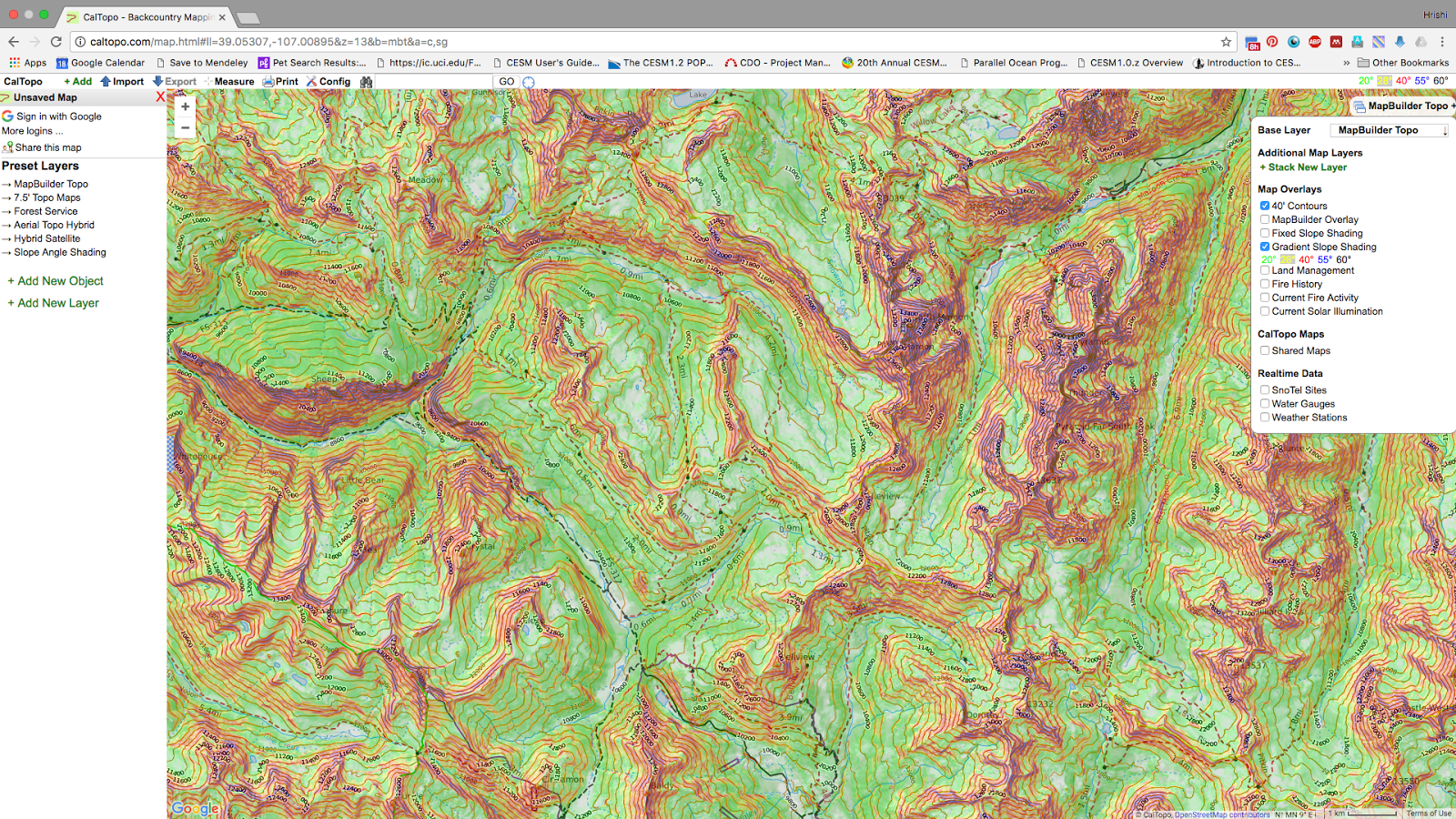
Task: Enable the MapBuilder Overlay checkbox
Action: (x=1265, y=219)
